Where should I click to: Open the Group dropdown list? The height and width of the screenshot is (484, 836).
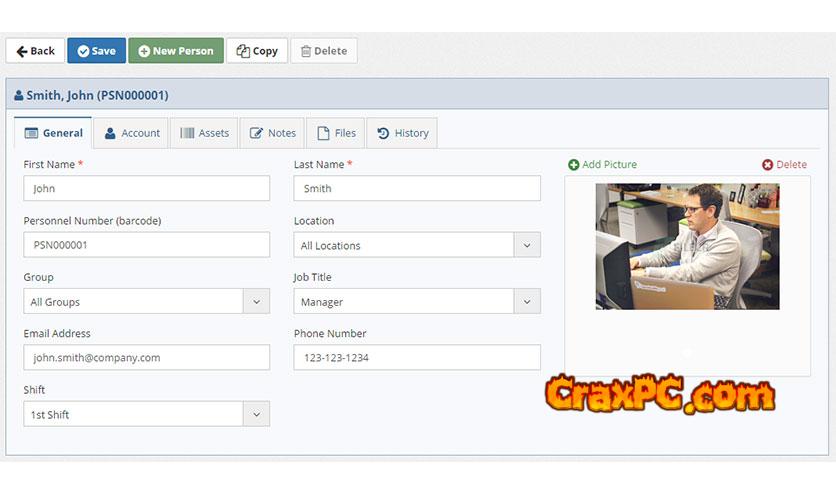click(256, 301)
